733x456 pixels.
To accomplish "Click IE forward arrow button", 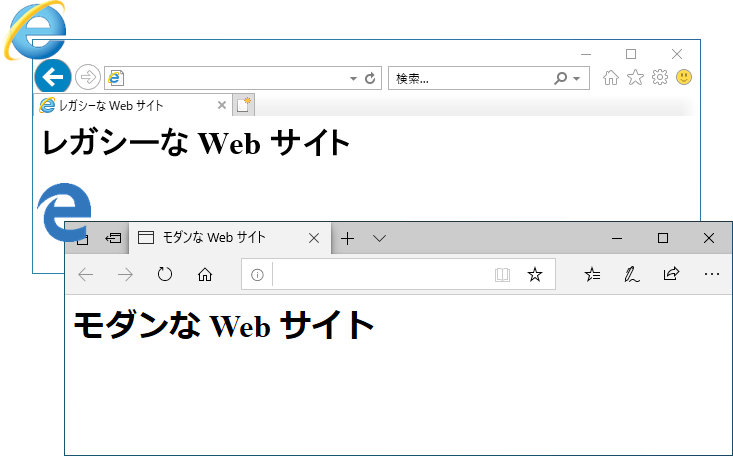I will 87,77.
